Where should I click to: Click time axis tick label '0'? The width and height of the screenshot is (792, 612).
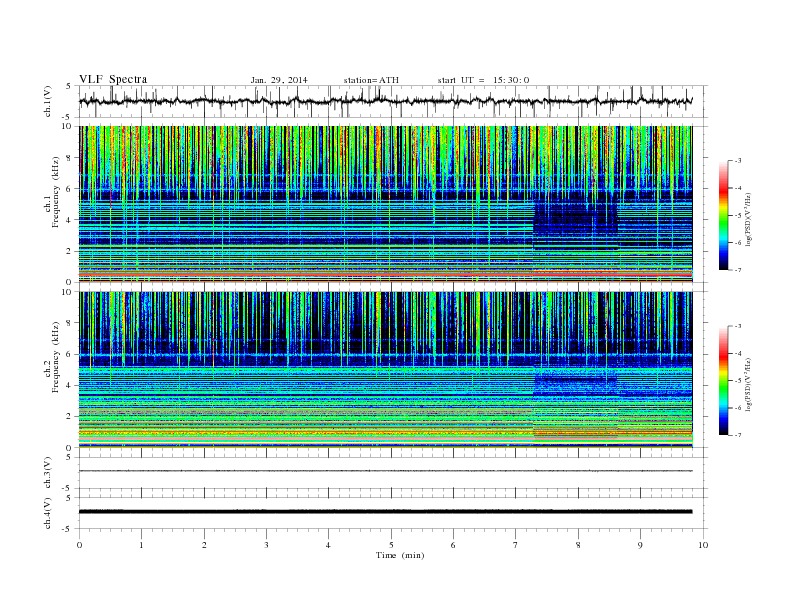point(79,545)
